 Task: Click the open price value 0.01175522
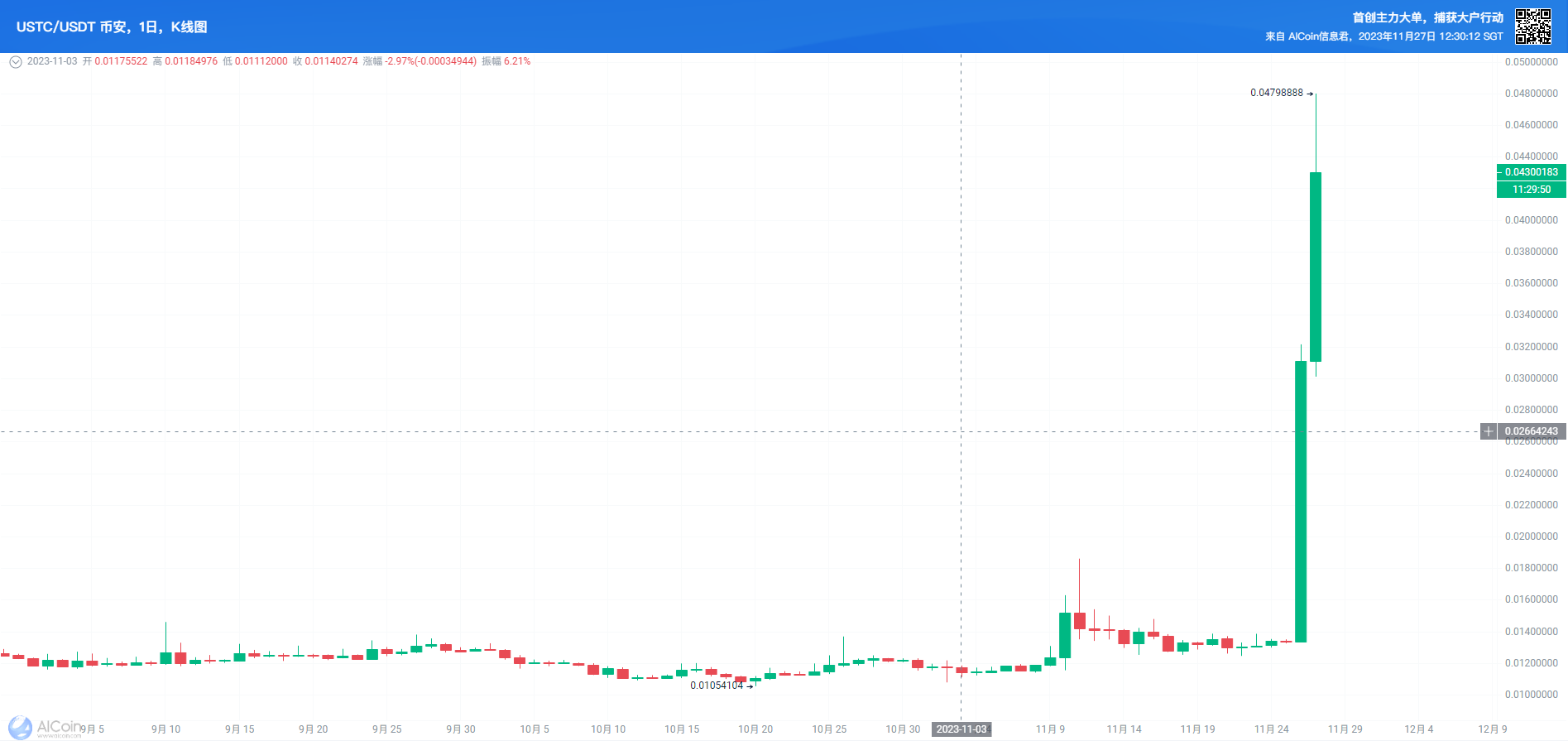(x=121, y=61)
